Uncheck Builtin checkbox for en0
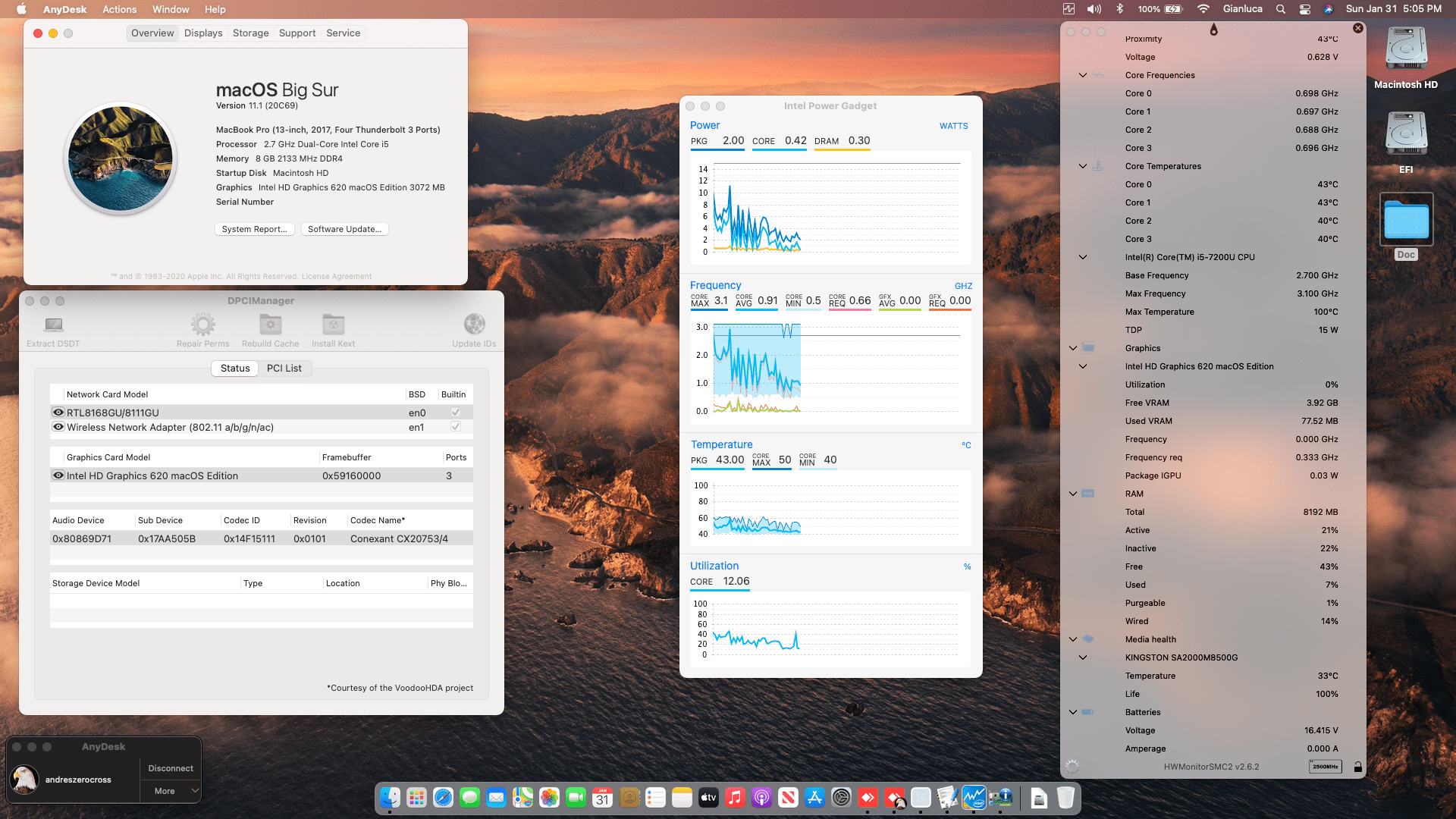1456x819 pixels. tap(455, 412)
